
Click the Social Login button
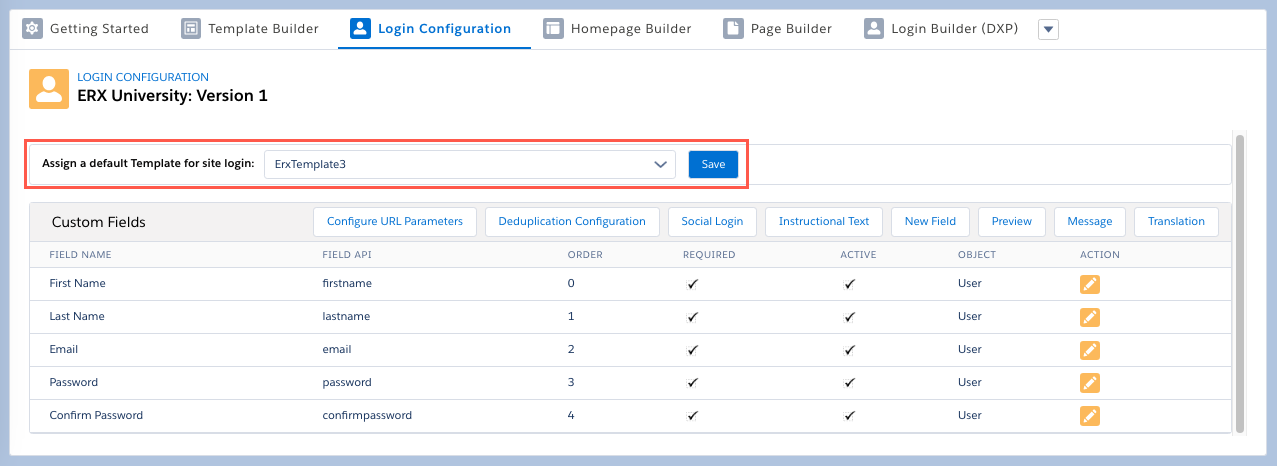[x=711, y=221]
